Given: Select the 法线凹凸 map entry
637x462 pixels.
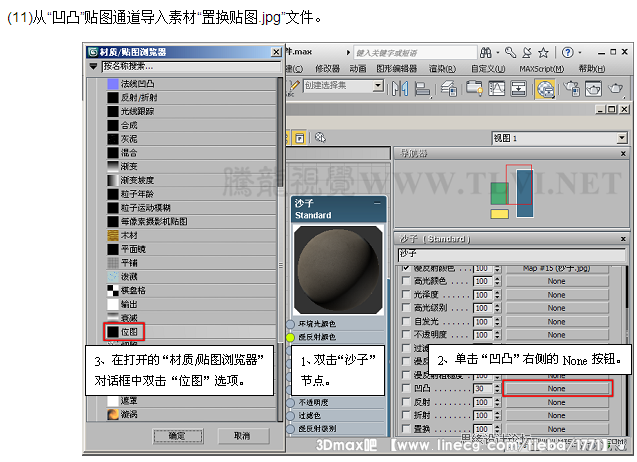Looking at the screenshot, I should click(x=191, y=84).
